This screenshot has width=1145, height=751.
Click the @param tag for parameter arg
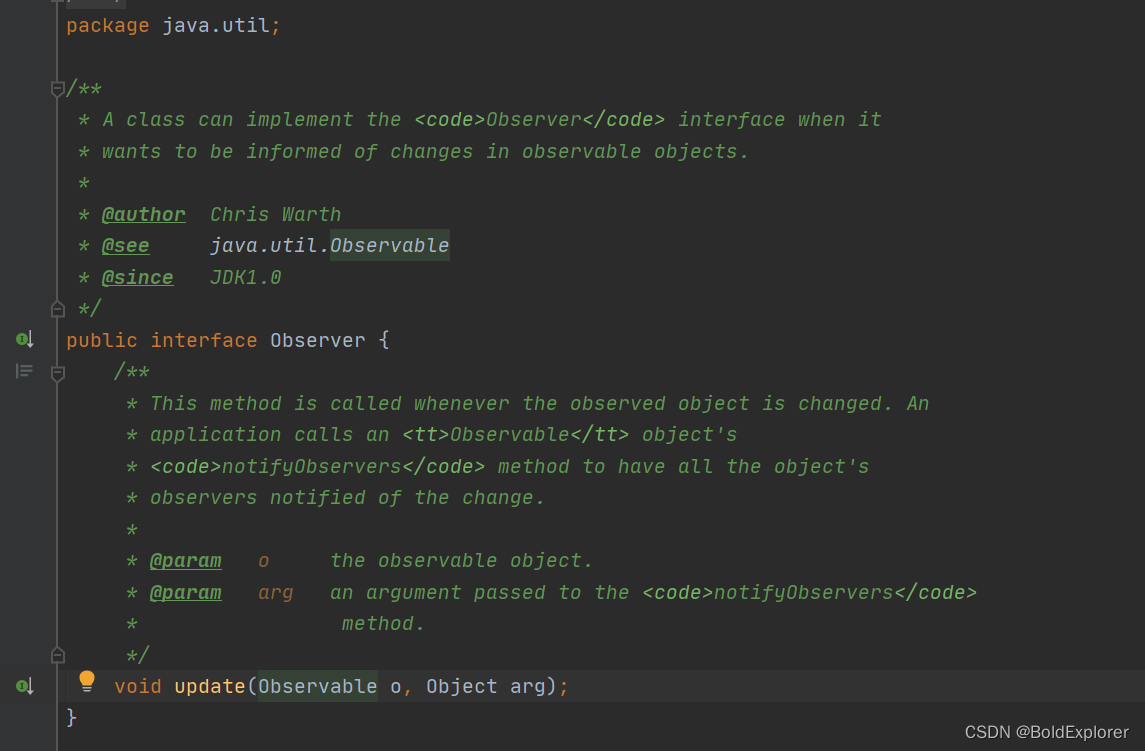point(186,592)
